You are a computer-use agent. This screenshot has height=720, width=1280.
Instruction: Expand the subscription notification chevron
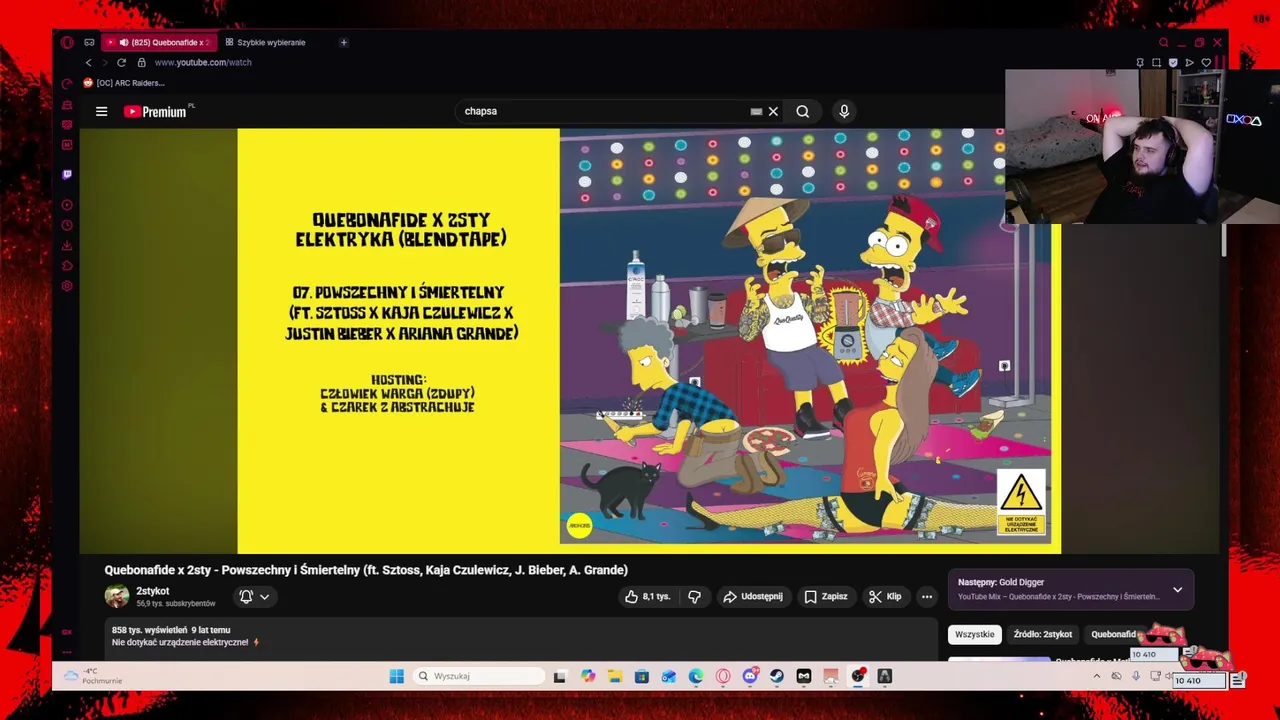[x=264, y=596]
